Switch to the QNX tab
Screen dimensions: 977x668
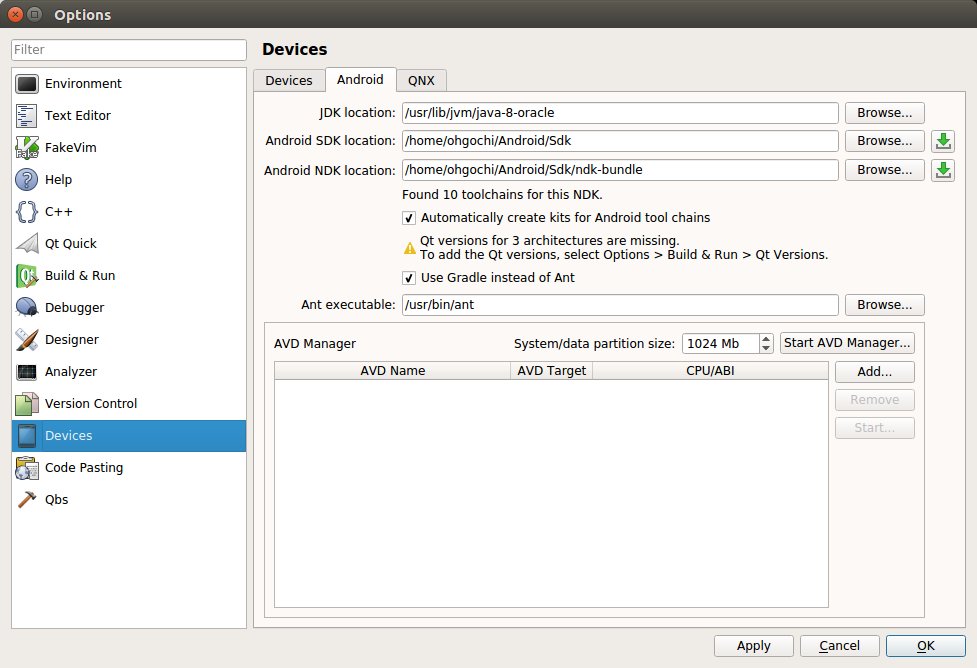pyautogui.click(x=421, y=80)
